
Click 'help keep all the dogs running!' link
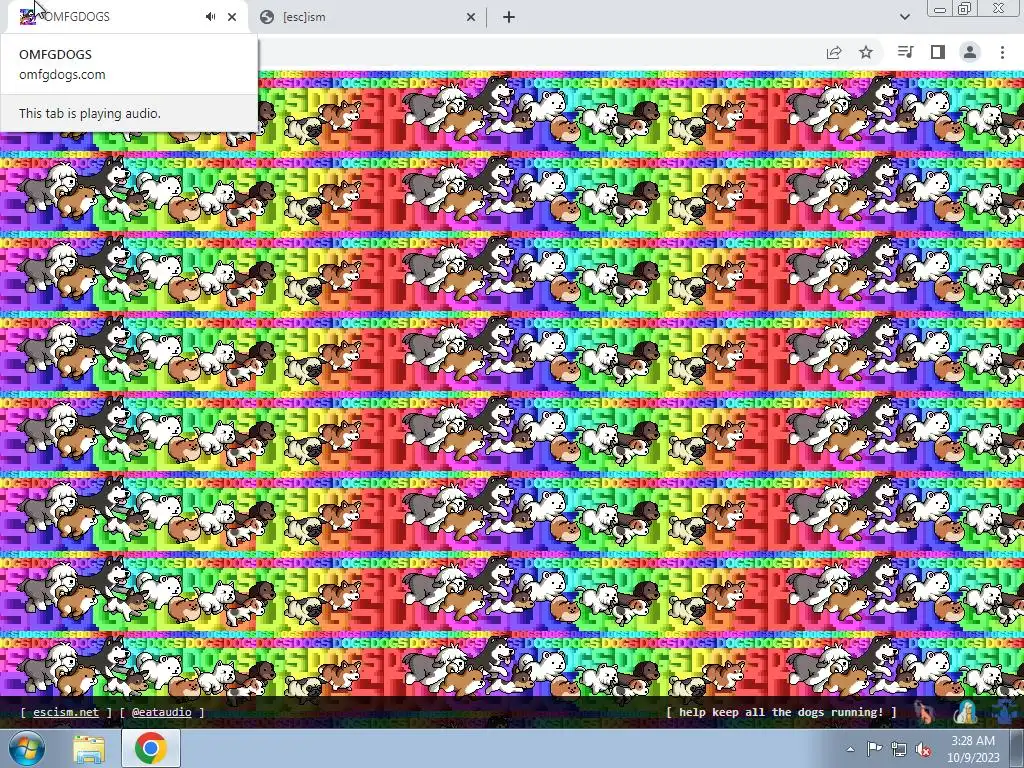coord(781,712)
